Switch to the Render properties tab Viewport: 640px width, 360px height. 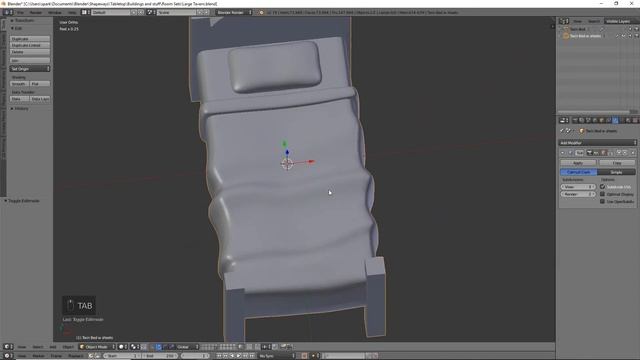pyautogui.click(x=575, y=120)
